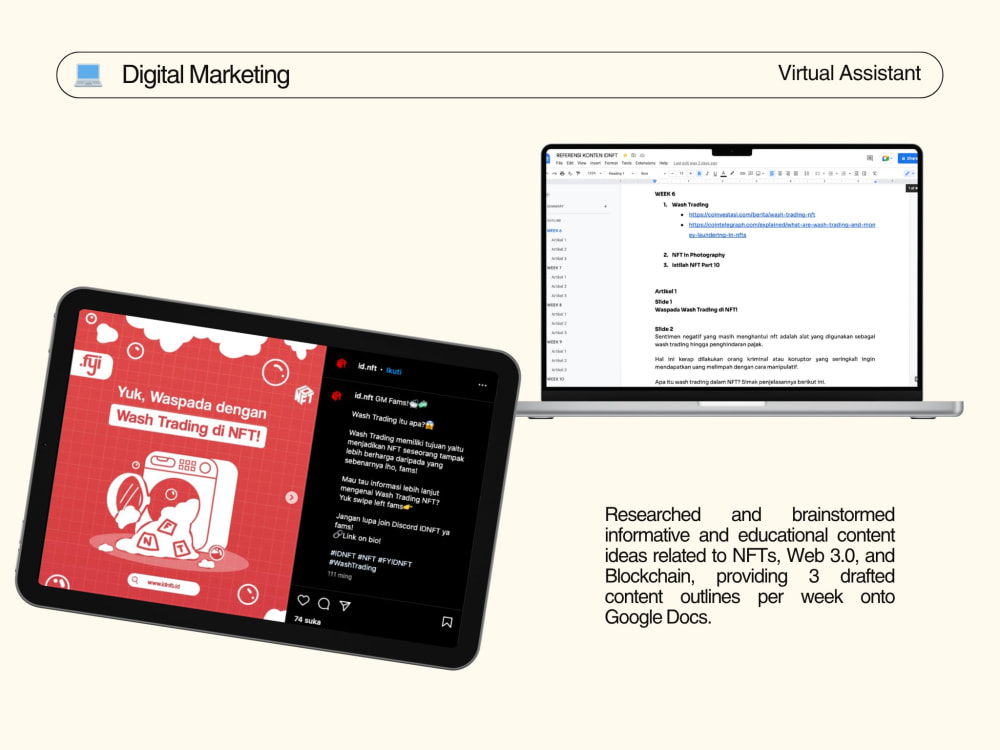The width and height of the screenshot is (1000, 750).
Task: Select right align
Action: click(x=788, y=173)
